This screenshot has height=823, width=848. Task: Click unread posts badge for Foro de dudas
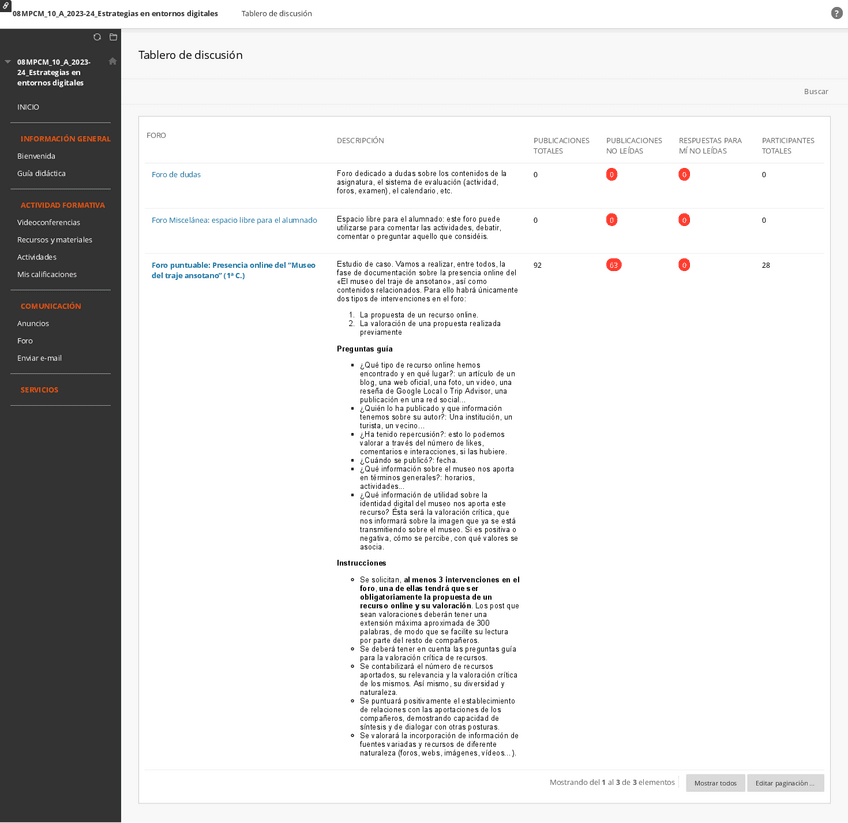[611, 175]
